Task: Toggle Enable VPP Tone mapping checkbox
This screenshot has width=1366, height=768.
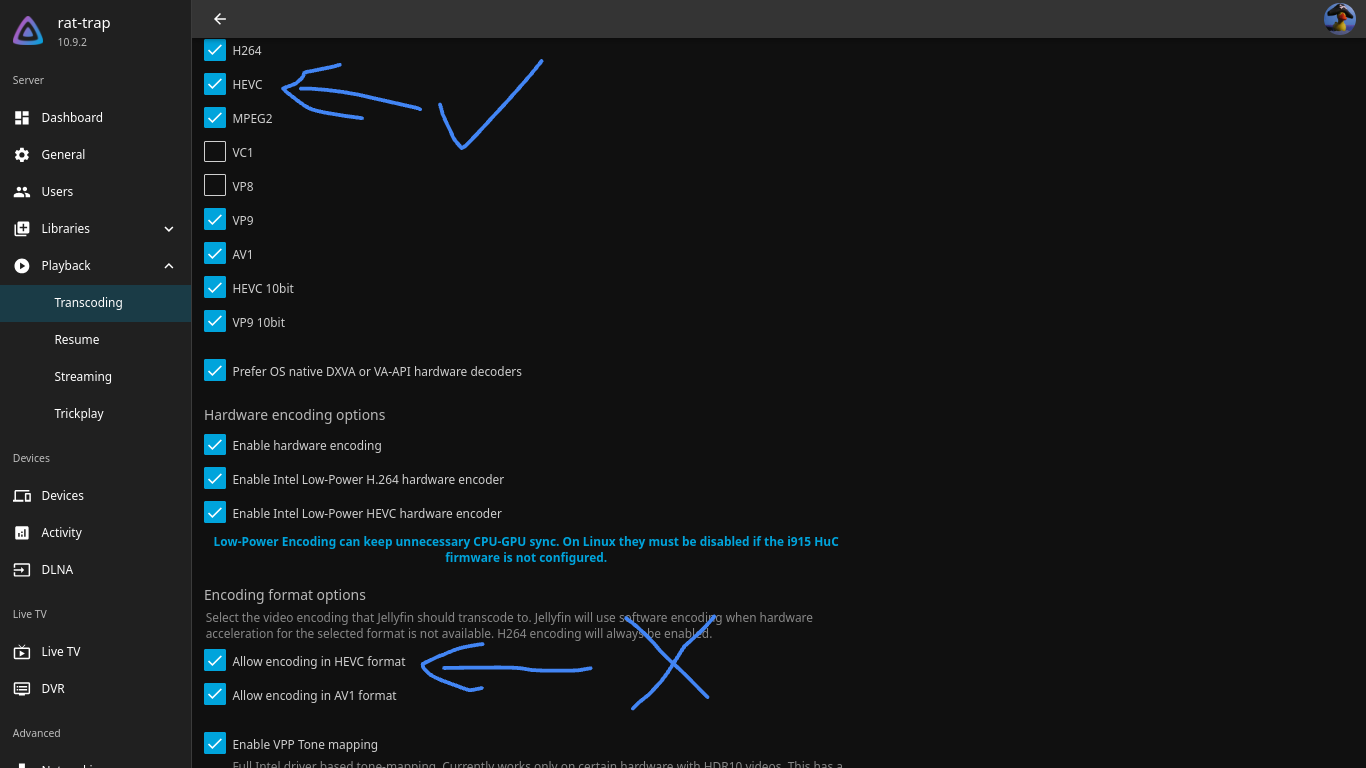Action: click(215, 744)
